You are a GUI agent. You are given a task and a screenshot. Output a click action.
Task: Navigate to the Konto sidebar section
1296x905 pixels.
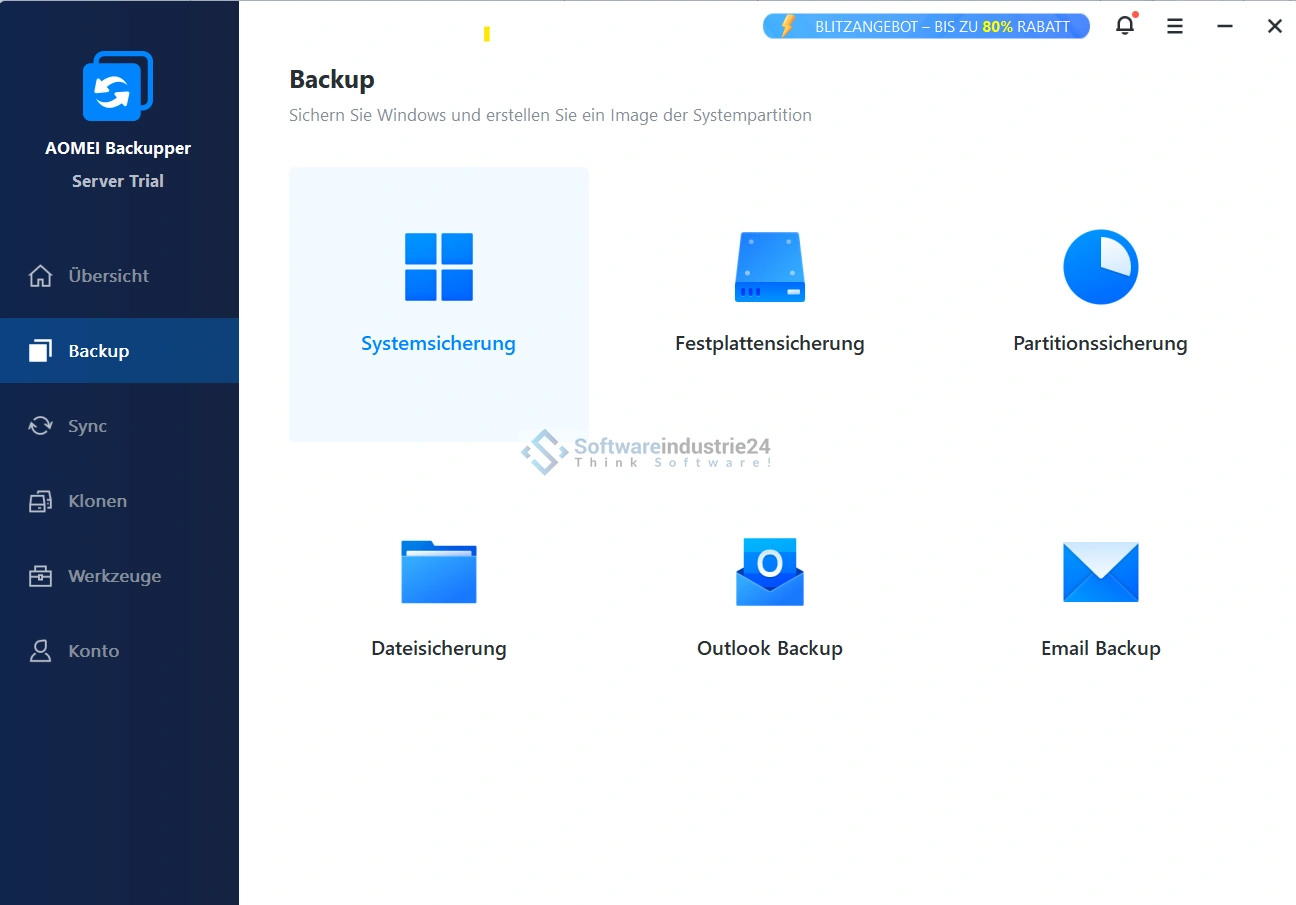click(93, 651)
